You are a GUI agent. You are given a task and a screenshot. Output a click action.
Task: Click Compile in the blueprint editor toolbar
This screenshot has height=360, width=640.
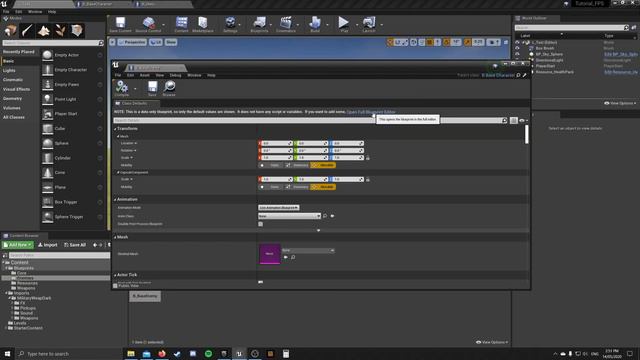click(x=122, y=88)
